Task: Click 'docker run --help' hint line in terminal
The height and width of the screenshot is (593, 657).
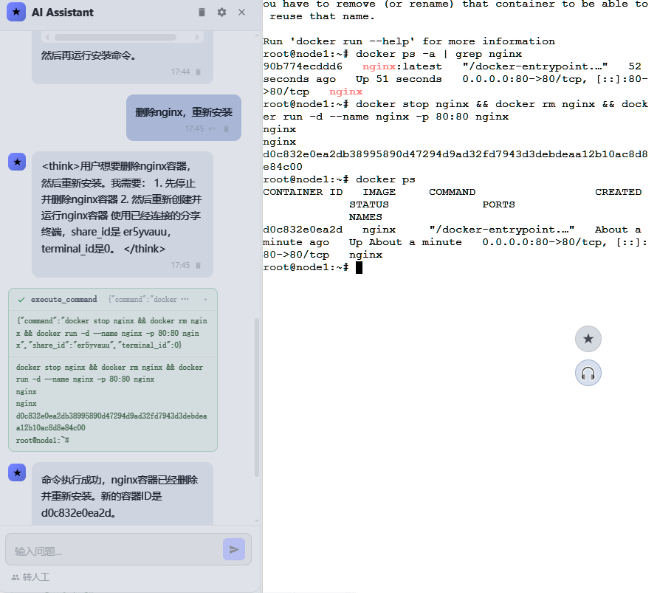Action: (x=409, y=41)
